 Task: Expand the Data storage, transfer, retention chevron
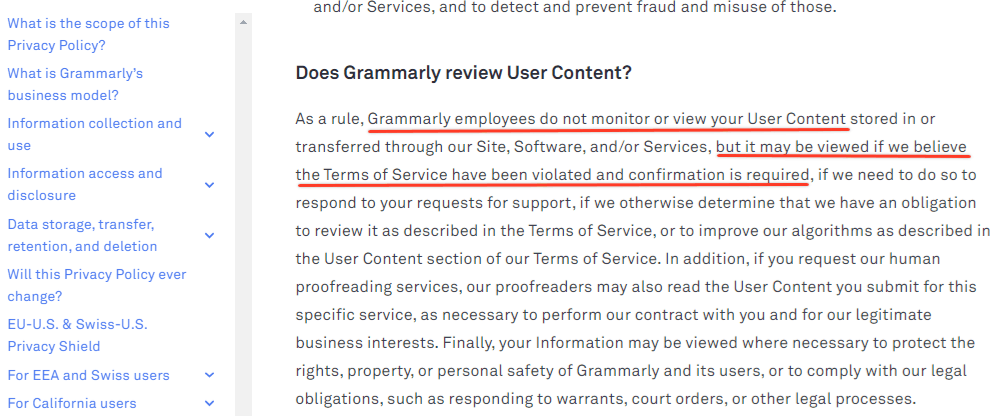click(210, 235)
